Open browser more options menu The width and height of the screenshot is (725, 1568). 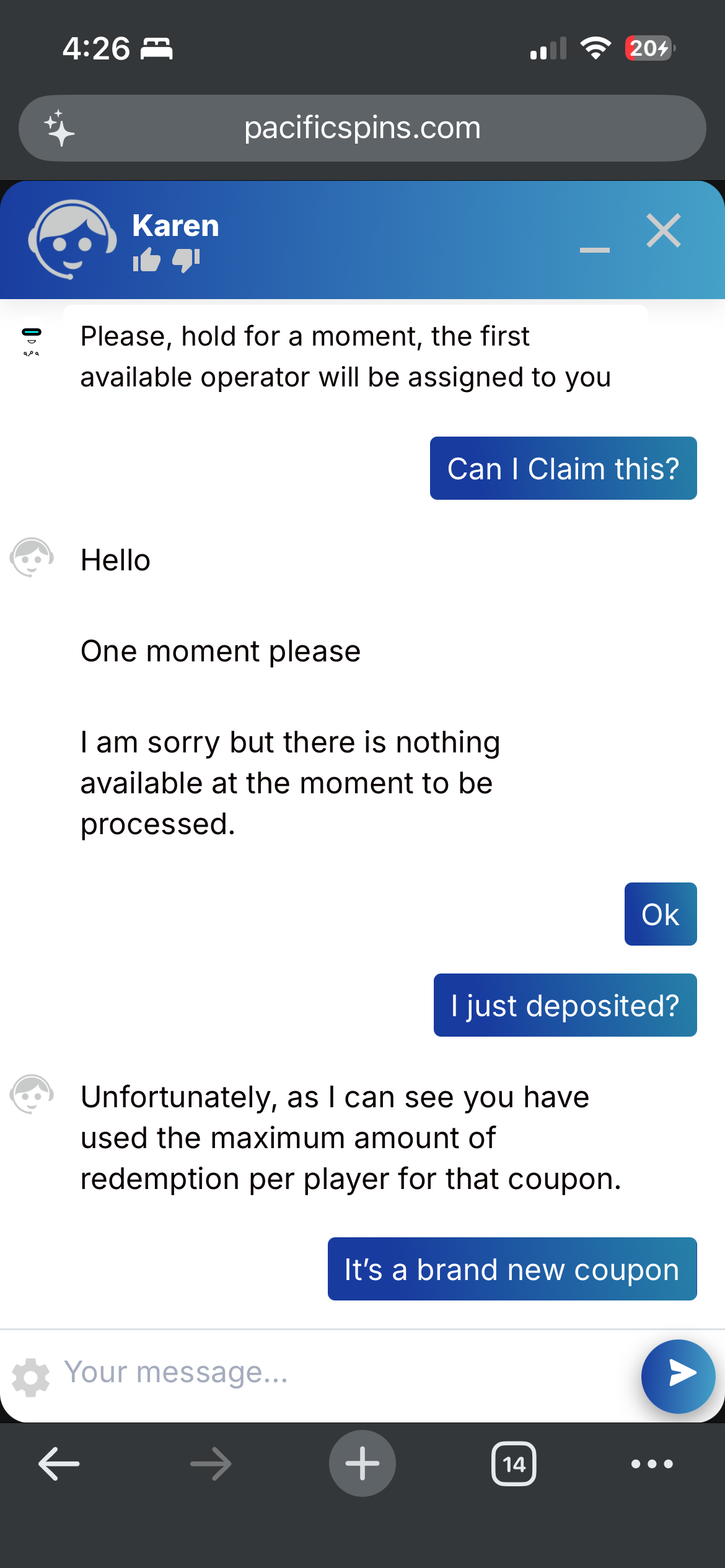[x=652, y=1463]
